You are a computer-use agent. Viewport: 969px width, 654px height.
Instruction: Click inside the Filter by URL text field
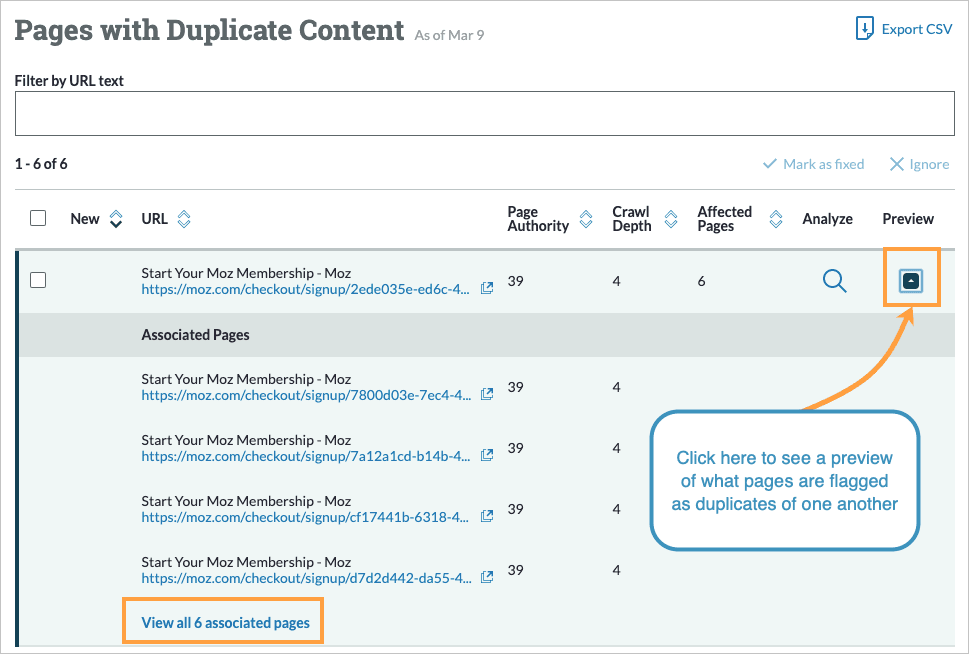click(484, 112)
